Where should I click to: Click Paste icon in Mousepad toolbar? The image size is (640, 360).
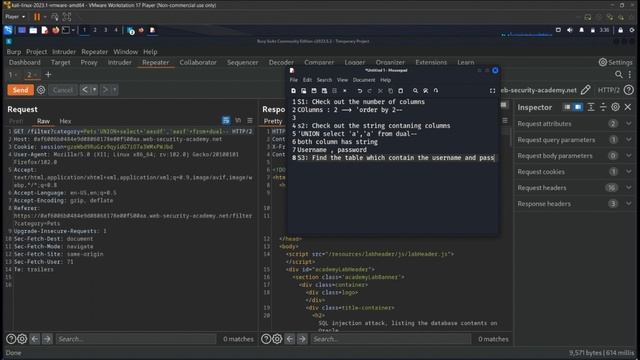pos(400,91)
